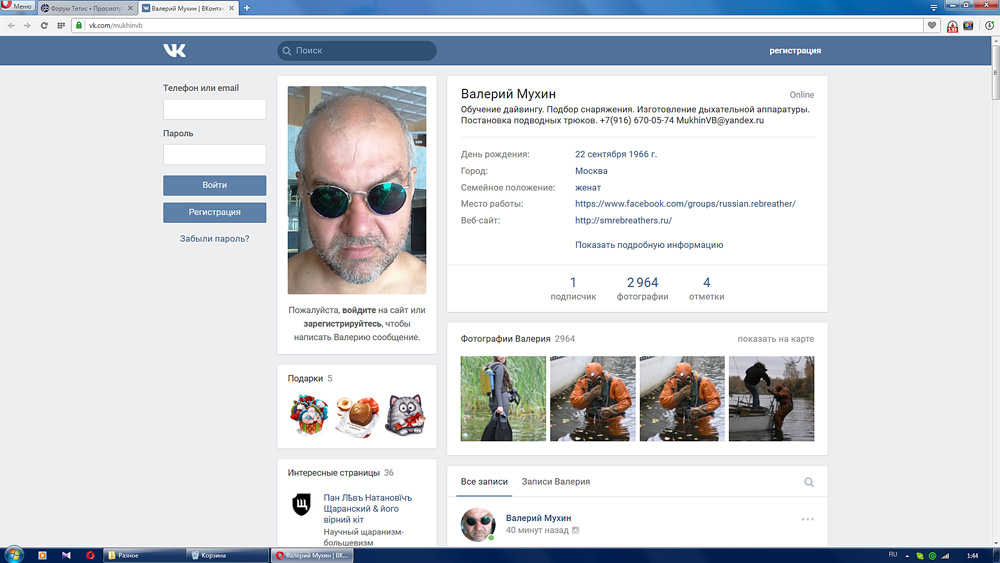The height and width of the screenshot is (563, 1000).
Task: Click the показать на карте link
Action: 776,339
